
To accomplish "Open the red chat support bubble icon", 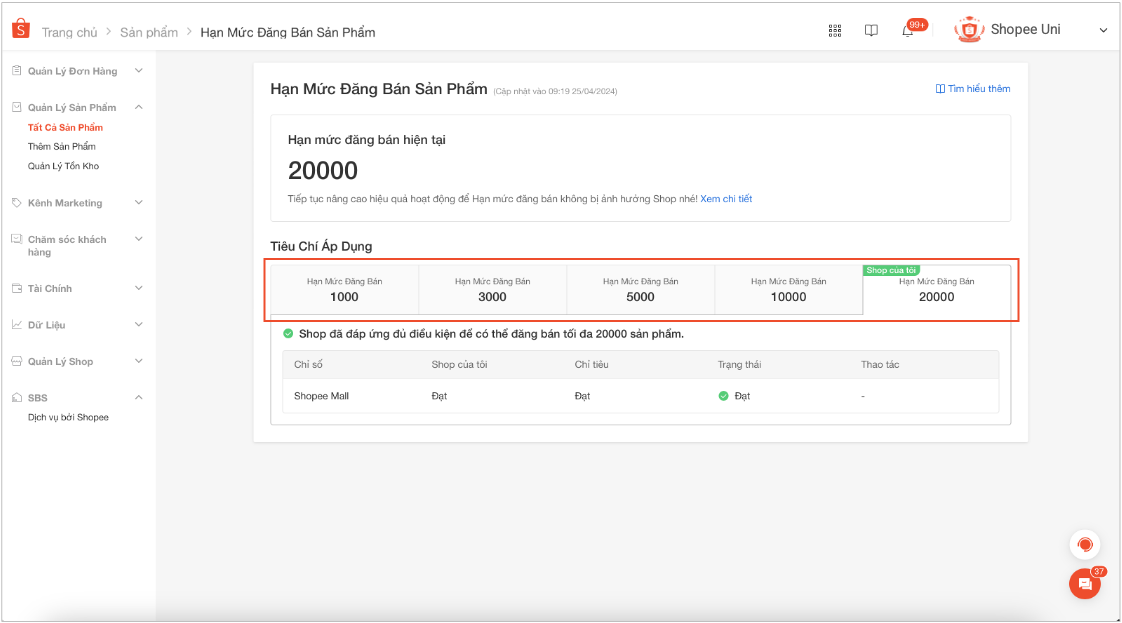I will point(1084,545).
